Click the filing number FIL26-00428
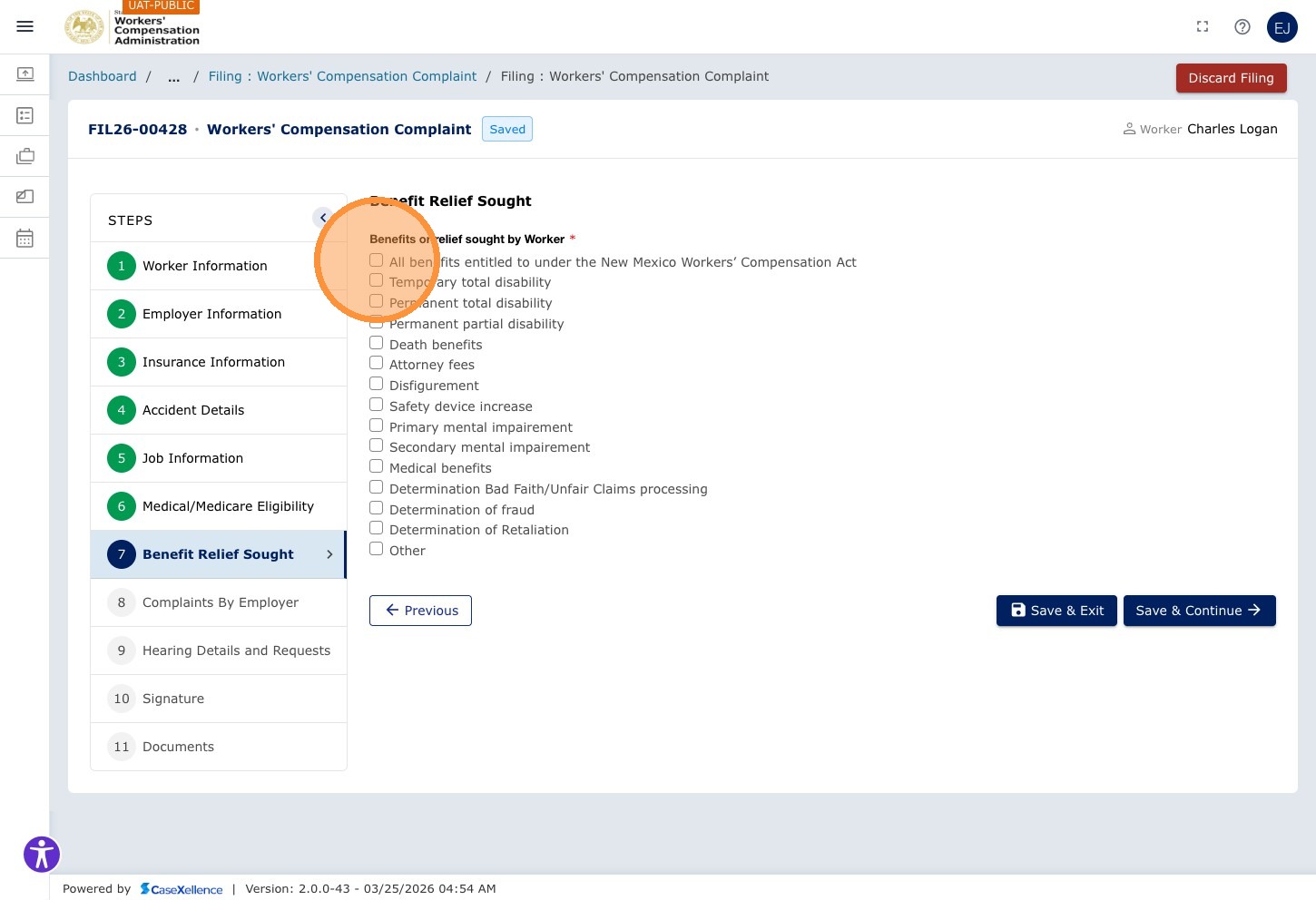The width and height of the screenshot is (1316, 900). coord(137,129)
